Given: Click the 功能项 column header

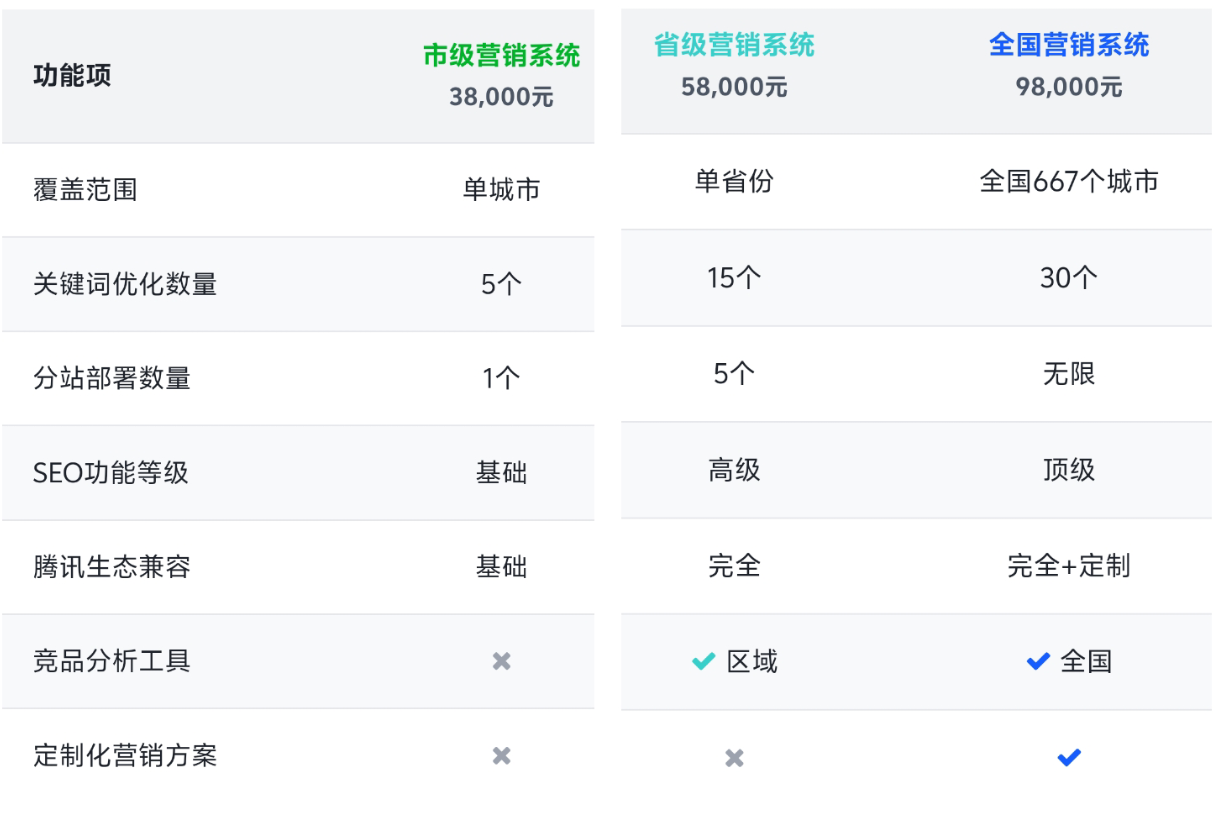Looking at the screenshot, I should tap(72, 75).
